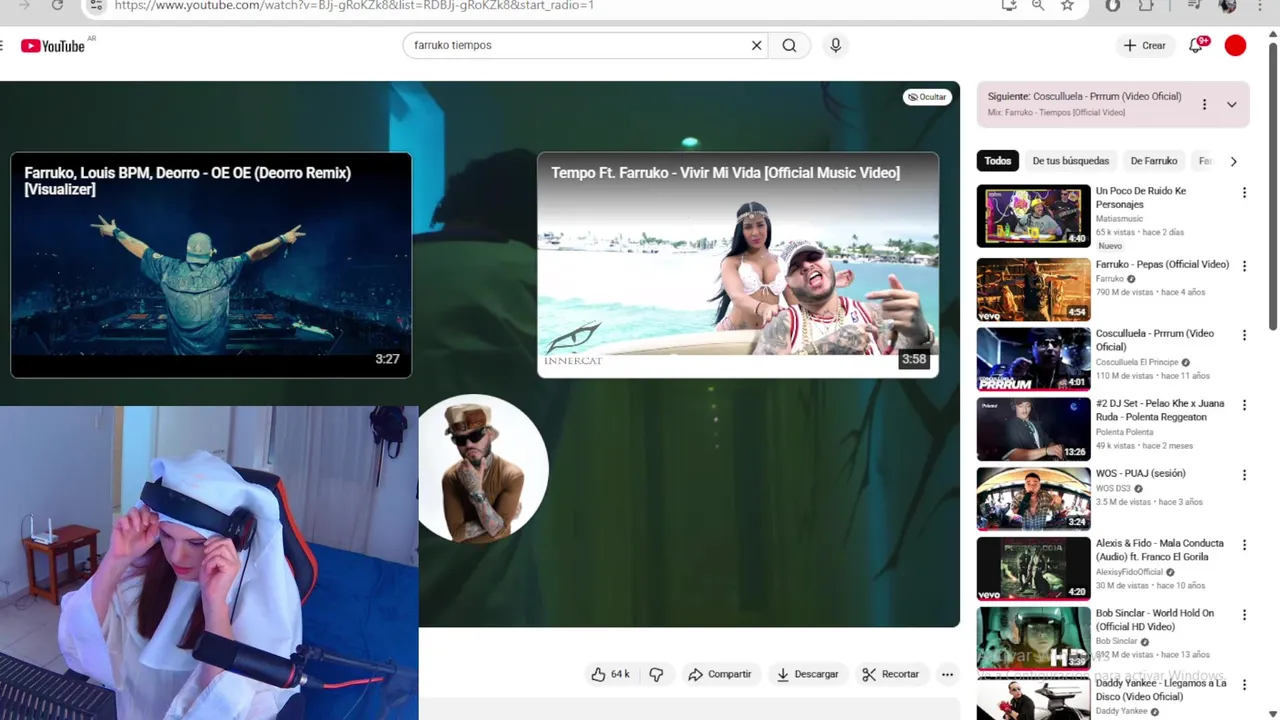Open the Tempo Ft. Farruko Vivir Mi Vida card
This screenshot has height=720, width=1280.
738,265
